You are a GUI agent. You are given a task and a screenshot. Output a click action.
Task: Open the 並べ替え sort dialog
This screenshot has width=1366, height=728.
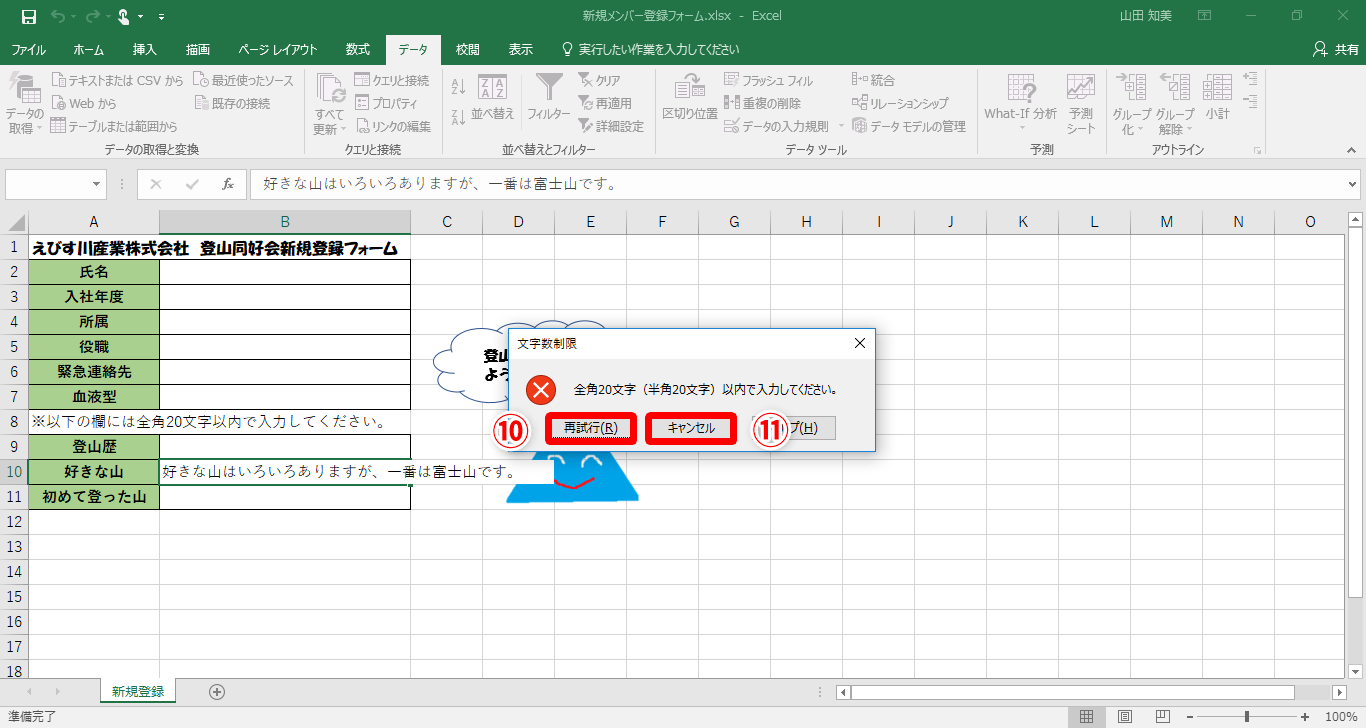pyautogui.click(x=493, y=99)
